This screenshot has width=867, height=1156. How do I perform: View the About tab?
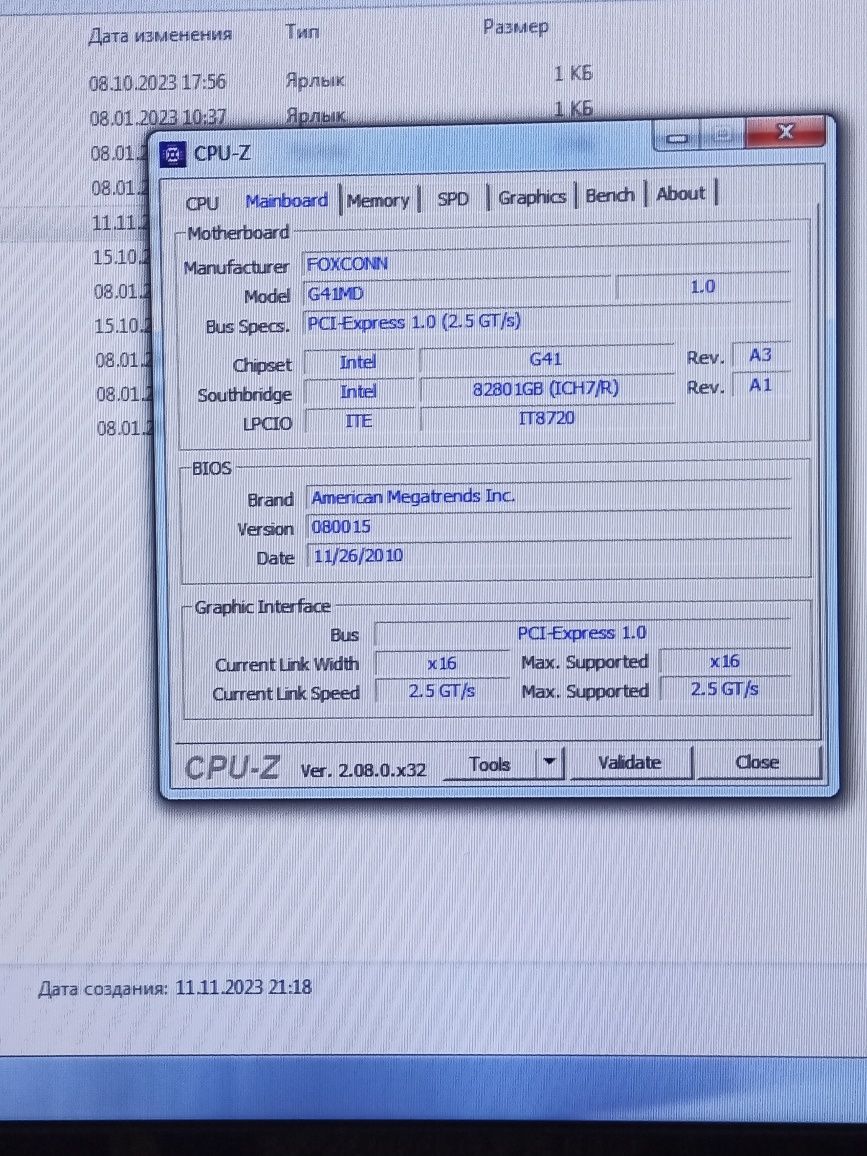tap(680, 194)
